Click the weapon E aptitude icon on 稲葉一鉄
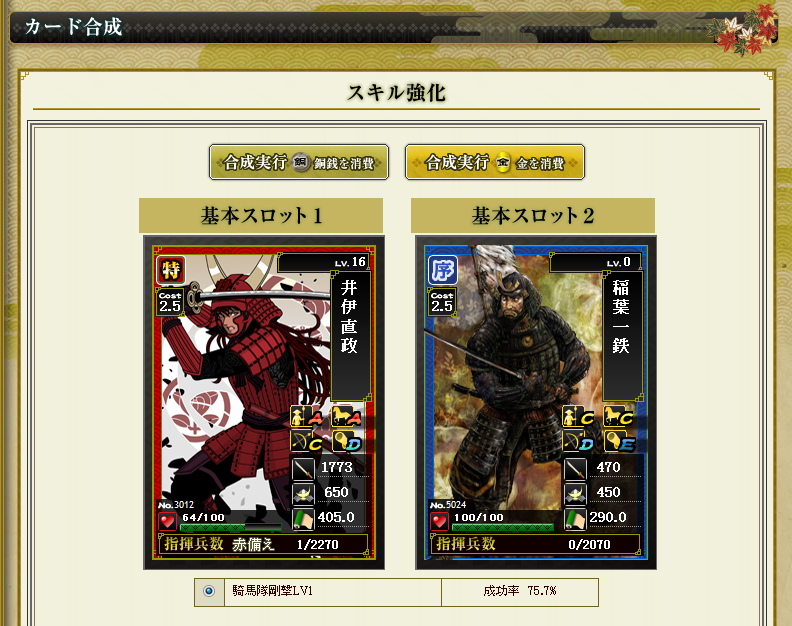Screen dimensions: 792x626 click(x=618, y=441)
